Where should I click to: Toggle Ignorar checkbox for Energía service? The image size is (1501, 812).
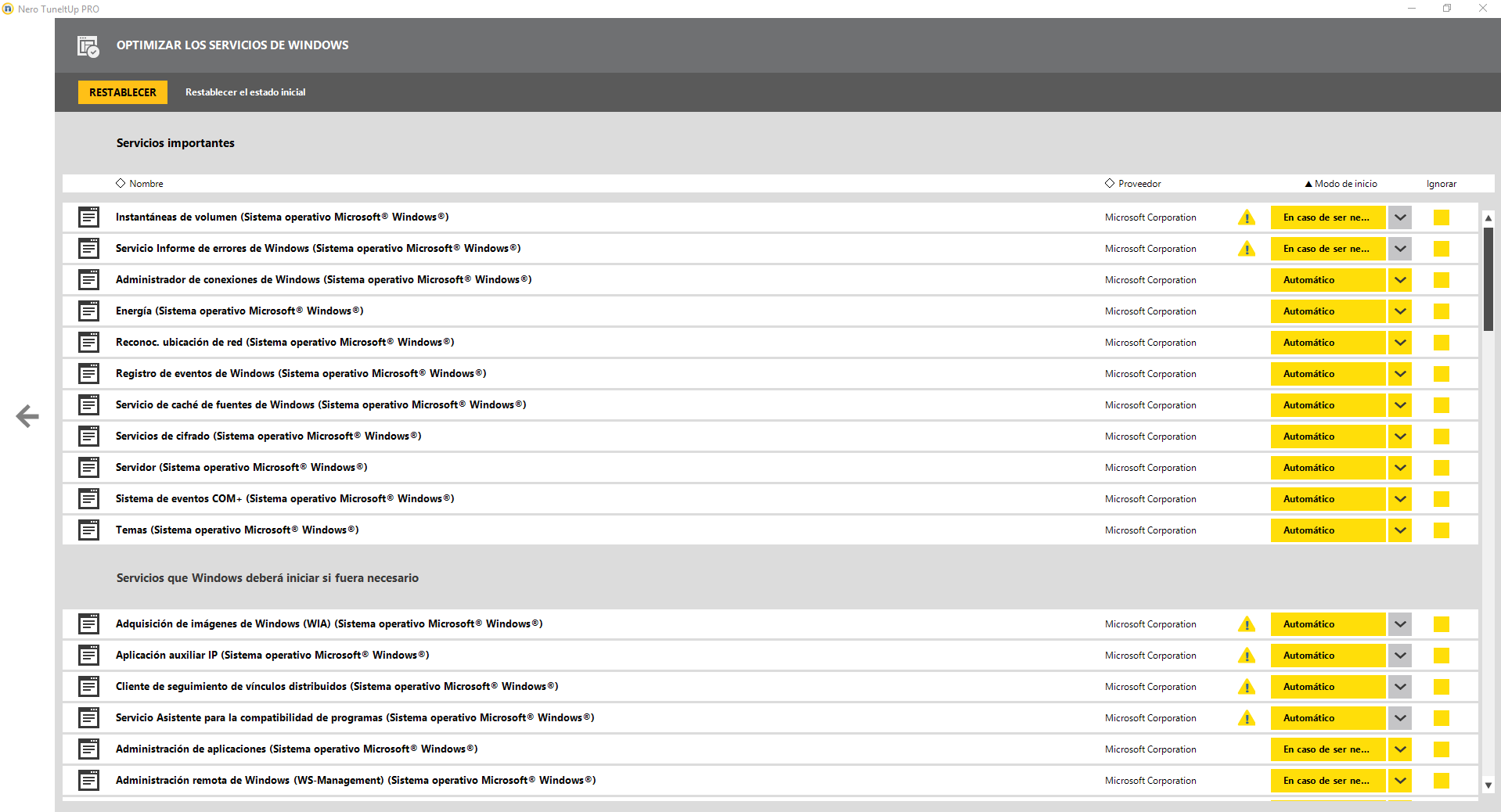[x=1442, y=311]
